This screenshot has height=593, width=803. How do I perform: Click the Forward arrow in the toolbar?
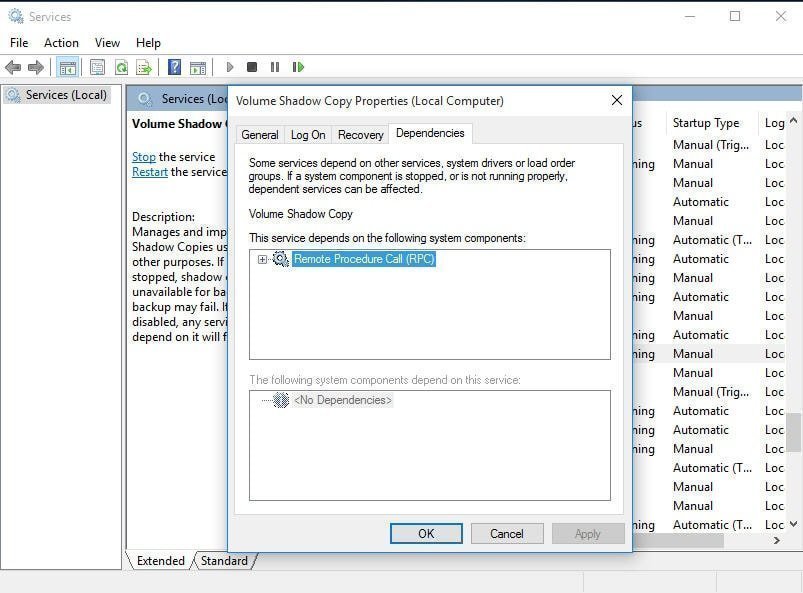(x=36, y=67)
